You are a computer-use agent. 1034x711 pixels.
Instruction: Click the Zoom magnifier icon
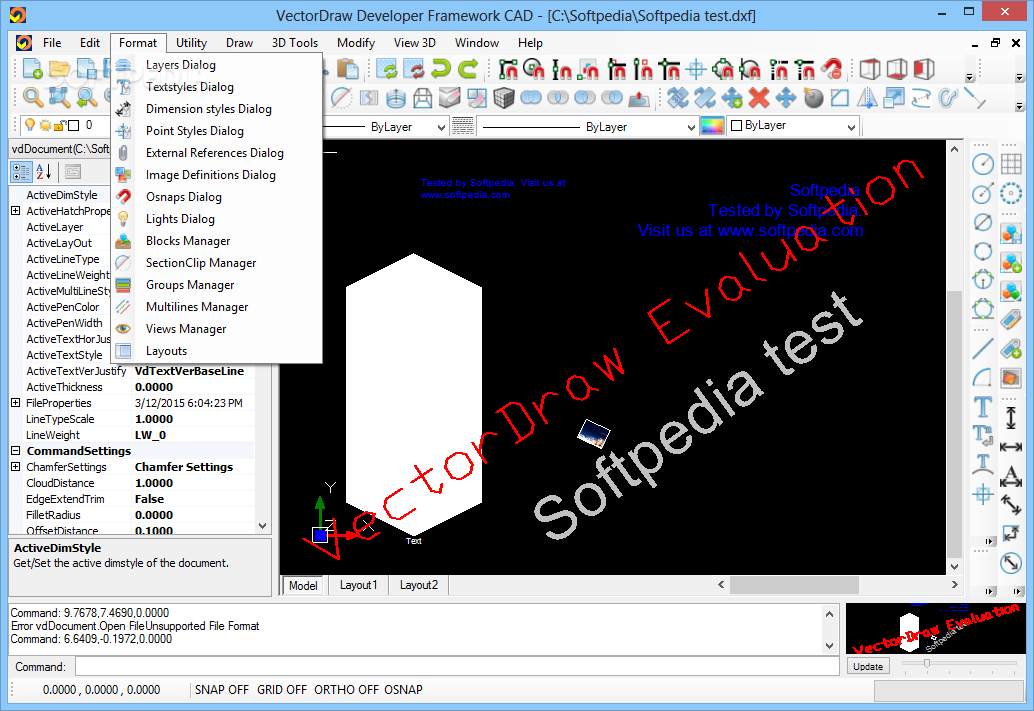[x=32, y=98]
